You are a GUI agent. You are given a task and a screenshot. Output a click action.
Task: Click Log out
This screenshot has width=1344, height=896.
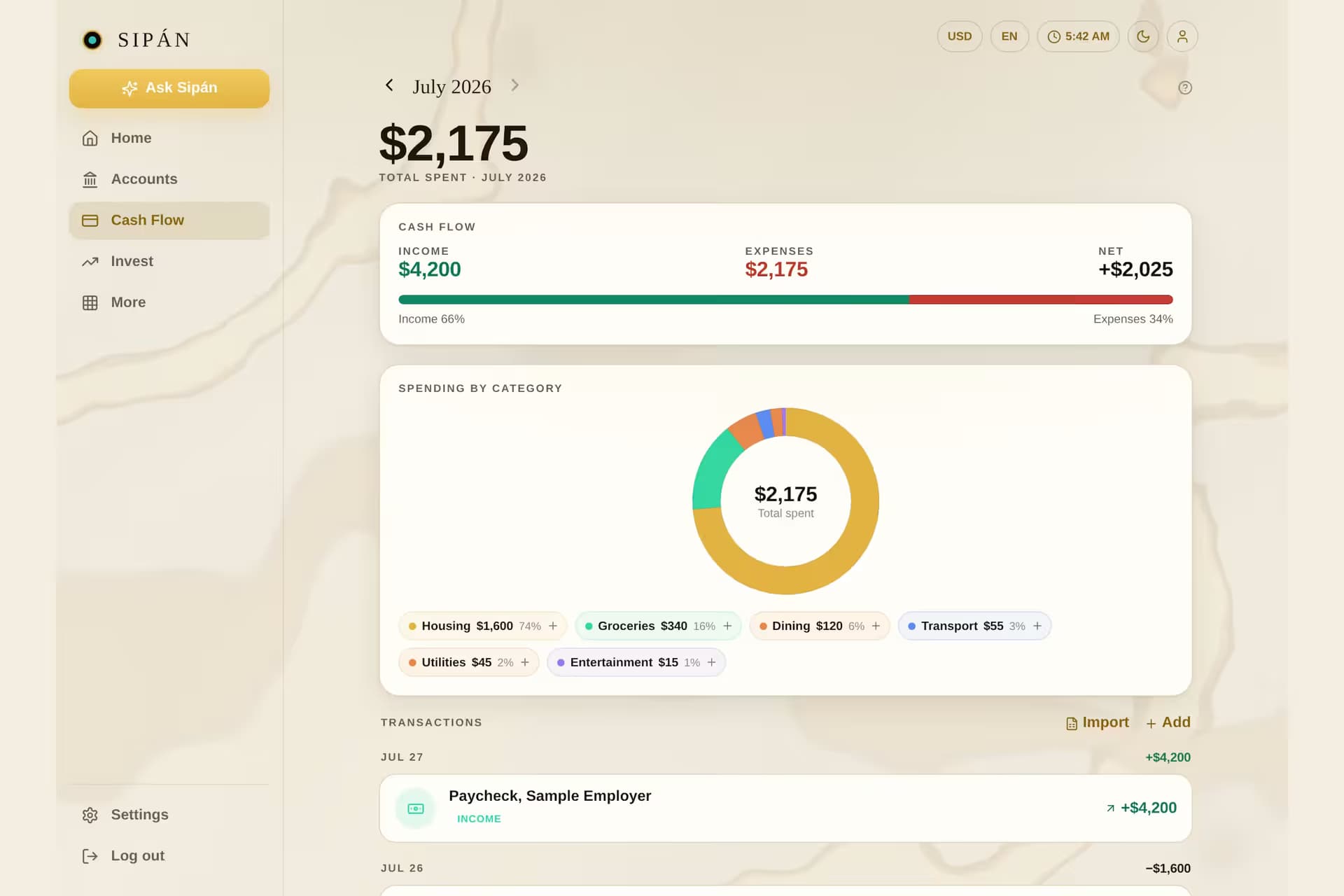tap(169, 856)
